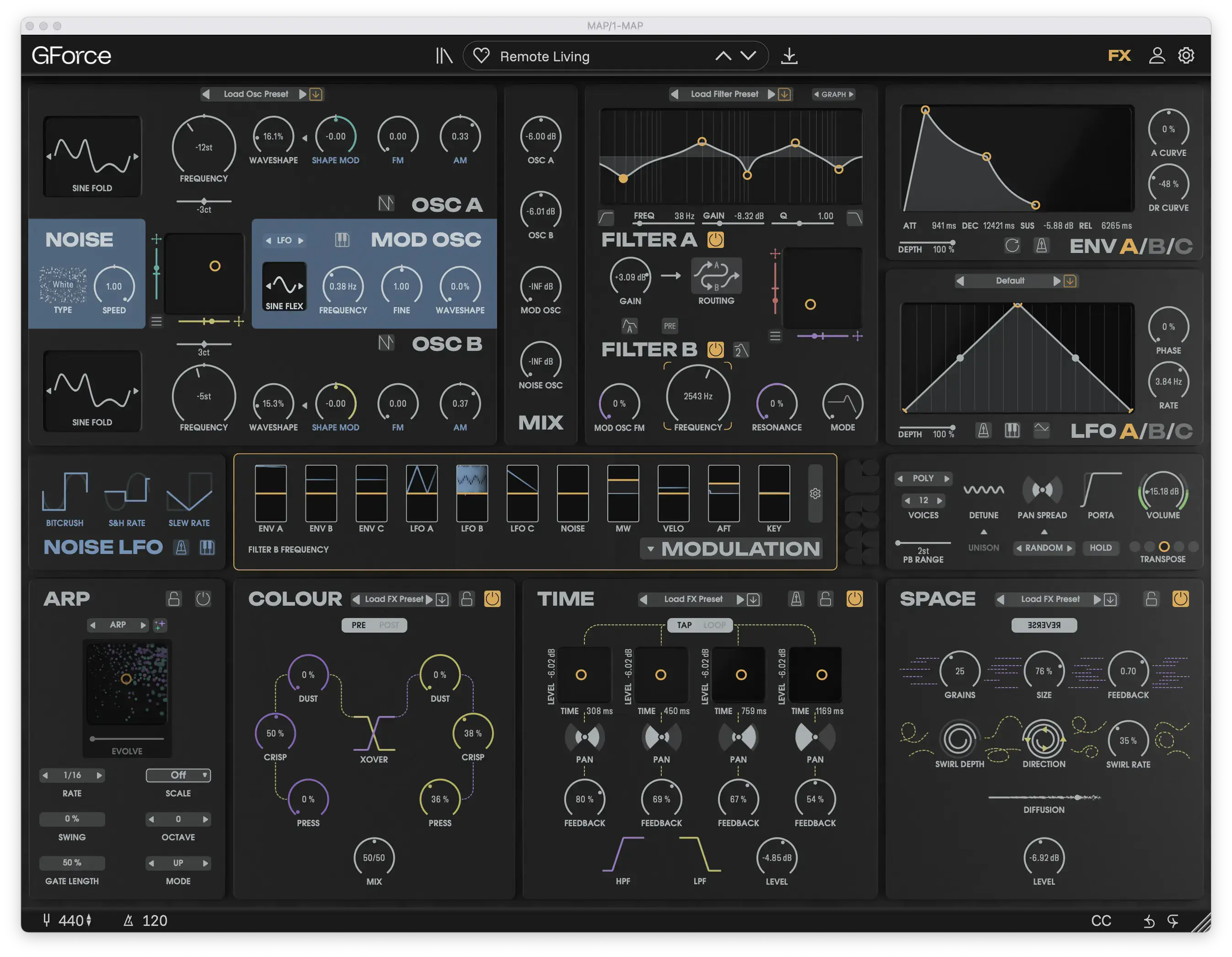Click the Filter A routing icon
The height and width of the screenshot is (957, 1232).
[x=717, y=276]
